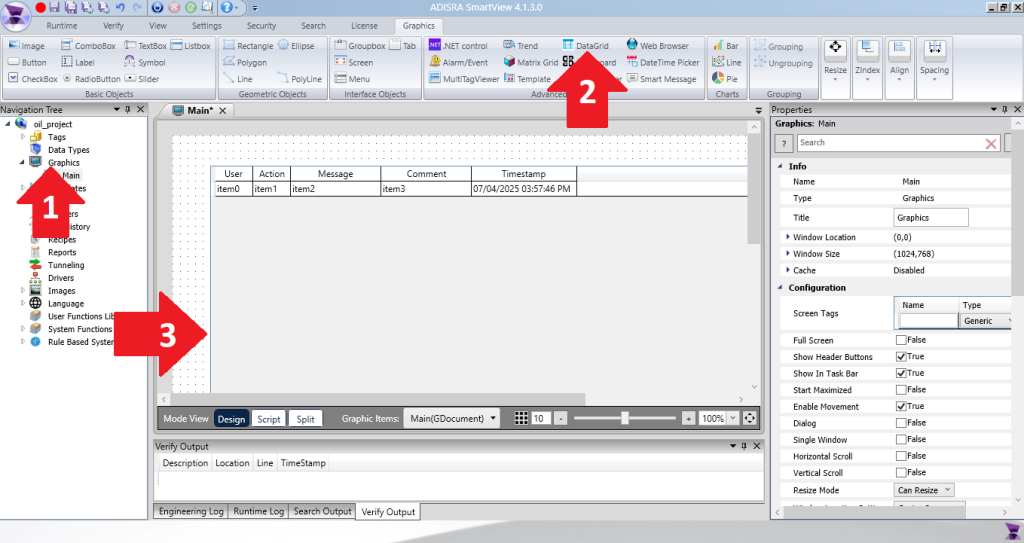The width and height of the screenshot is (1024, 543).
Task: Select the Label object tool
Action: click(x=78, y=62)
